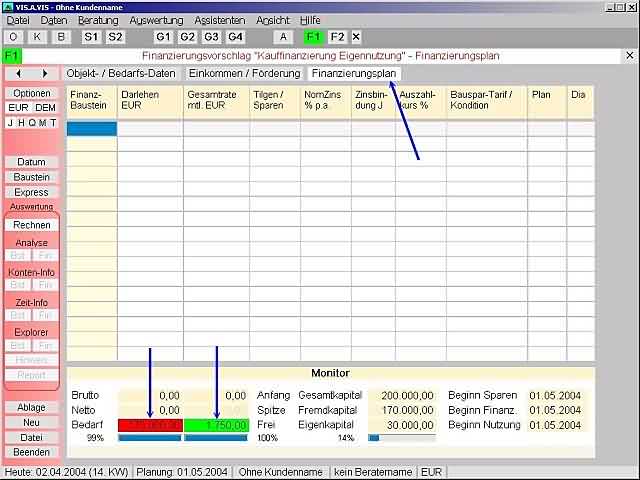
Task: Open the Auswertung menu
Action: [x=156, y=20]
